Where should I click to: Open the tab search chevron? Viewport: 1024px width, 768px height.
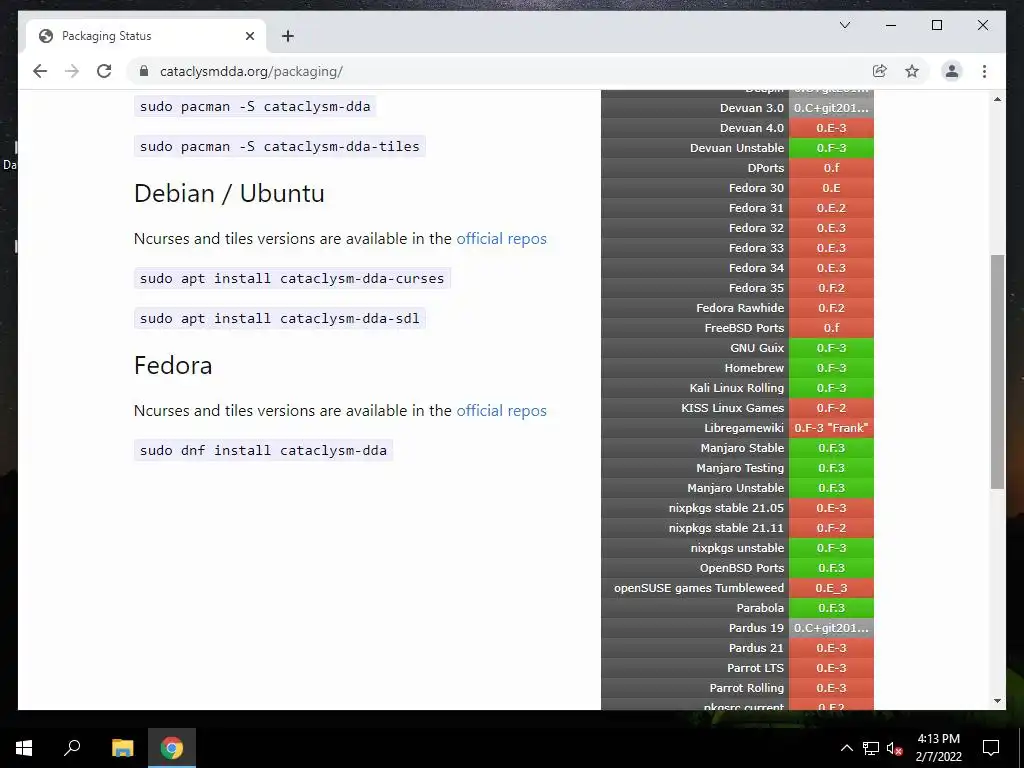point(844,25)
